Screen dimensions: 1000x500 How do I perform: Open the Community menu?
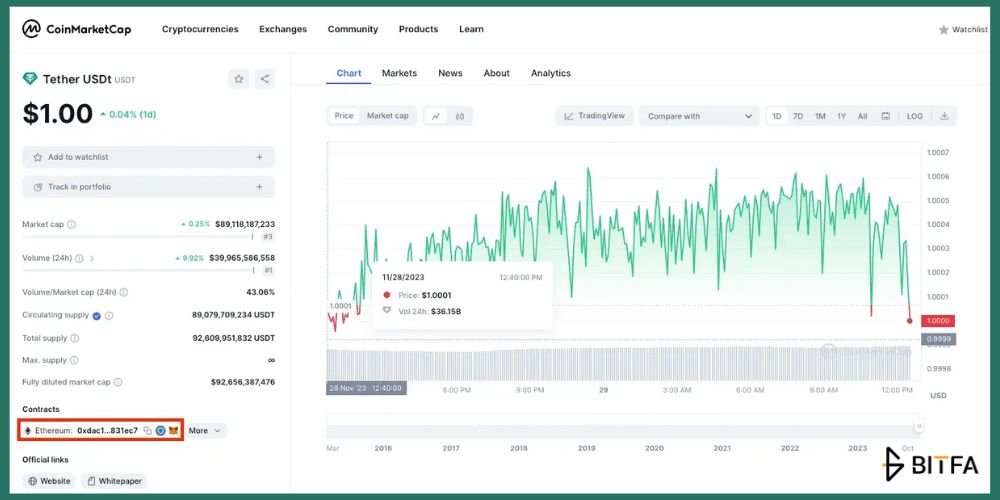(x=353, y=29)
